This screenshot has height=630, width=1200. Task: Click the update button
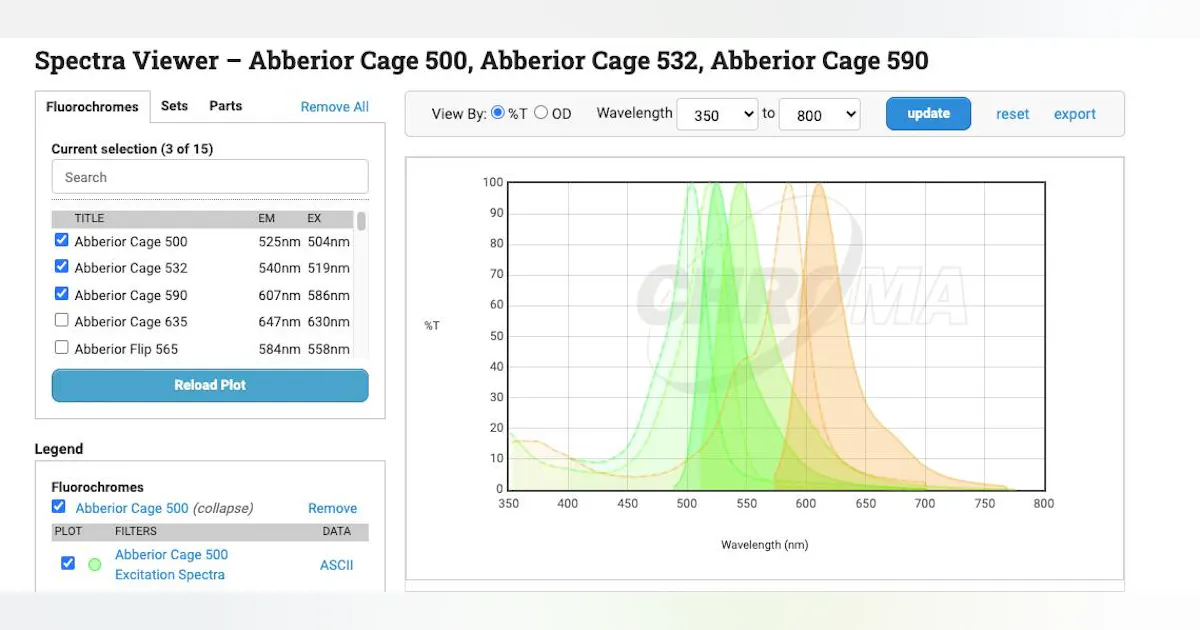pos(928,113)
